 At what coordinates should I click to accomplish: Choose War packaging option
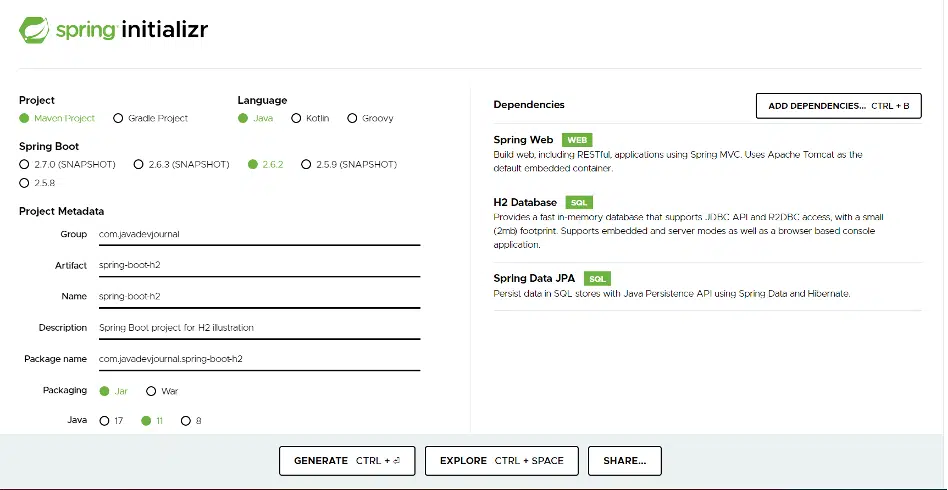(151, 391)
